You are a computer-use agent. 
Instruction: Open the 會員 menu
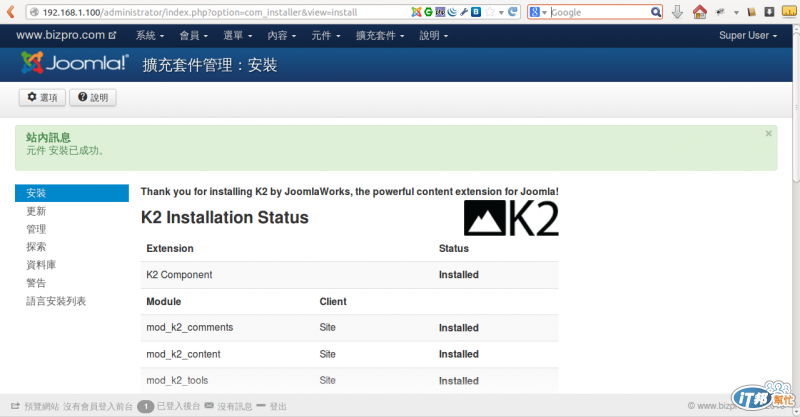[193, 35]
